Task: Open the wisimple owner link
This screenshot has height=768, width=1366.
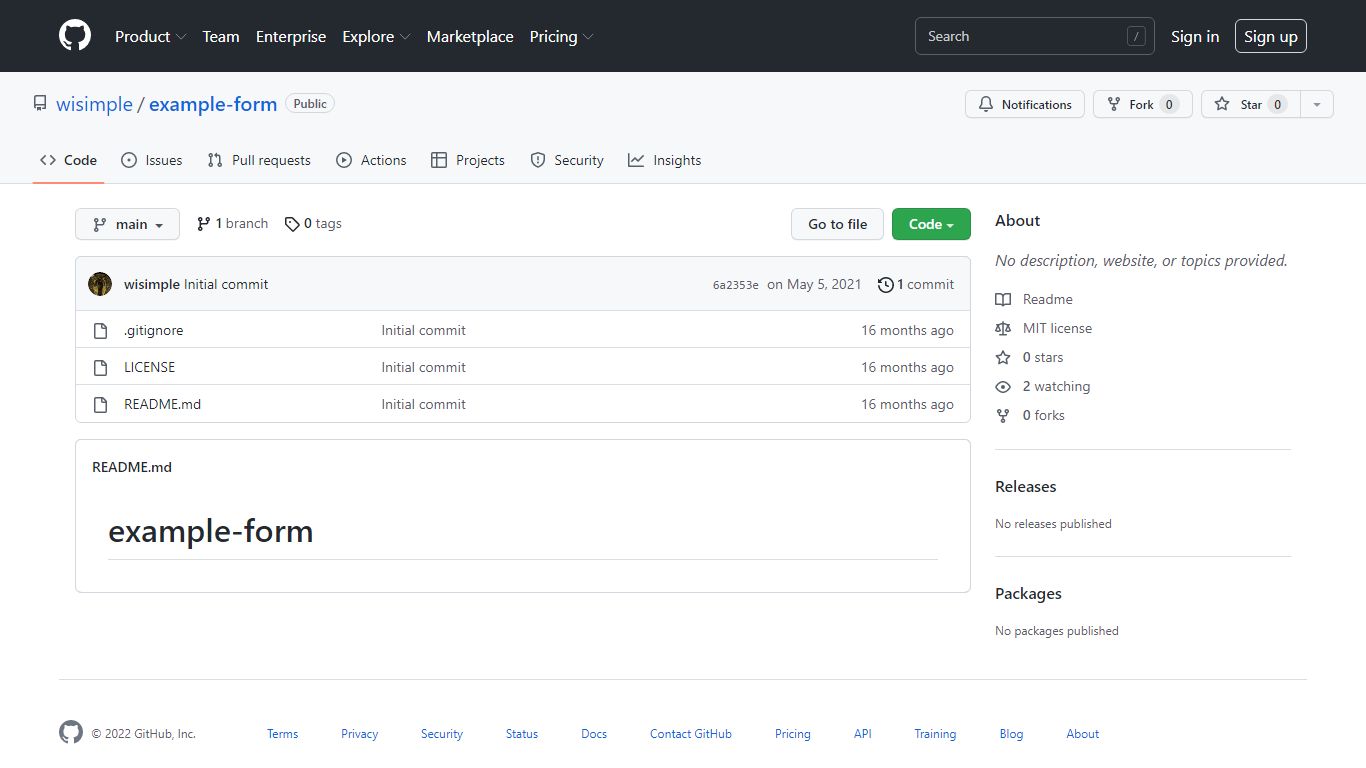Action: coord(94,104)
